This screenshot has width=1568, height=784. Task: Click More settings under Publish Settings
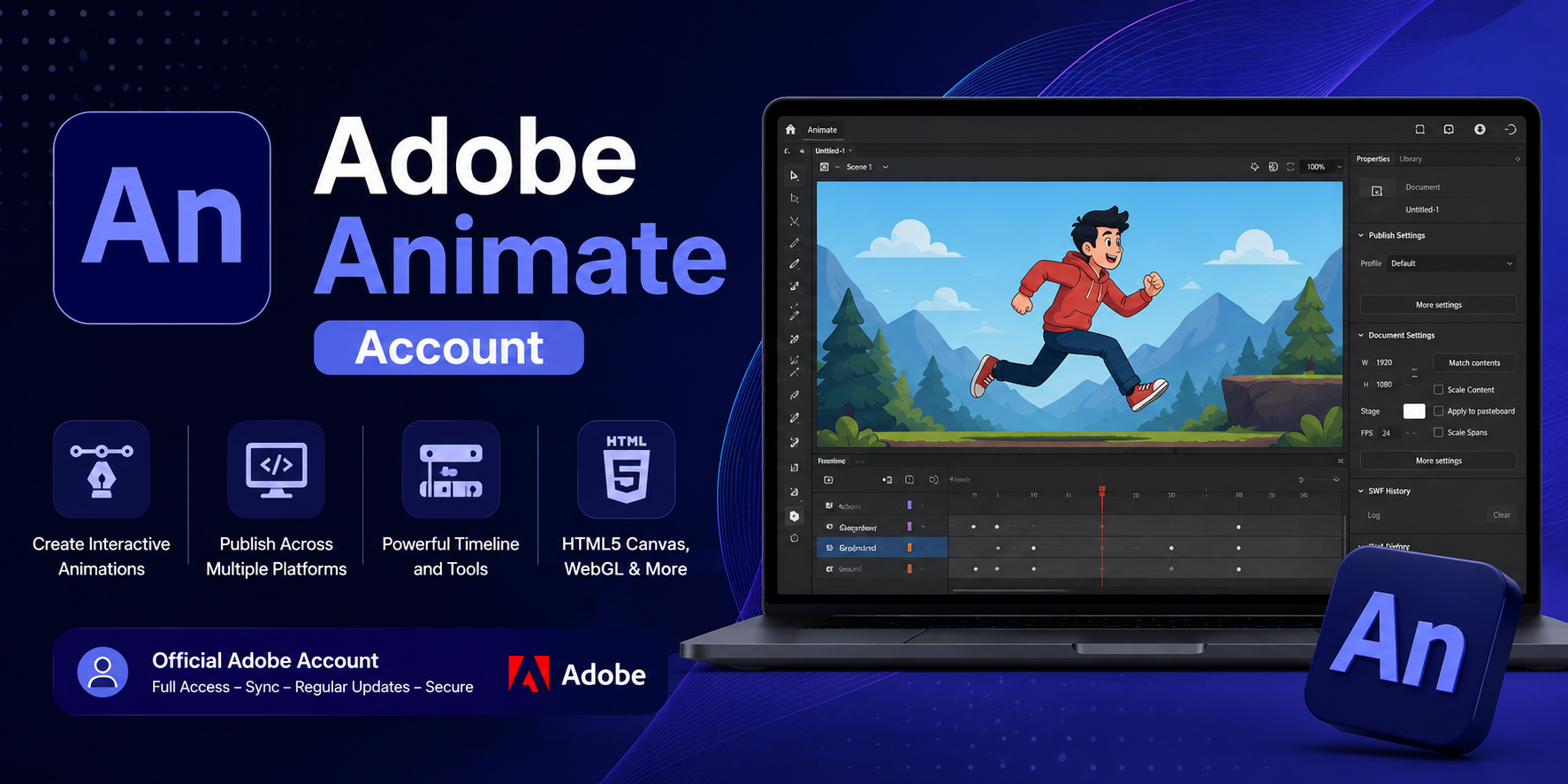pos(1438,305)
